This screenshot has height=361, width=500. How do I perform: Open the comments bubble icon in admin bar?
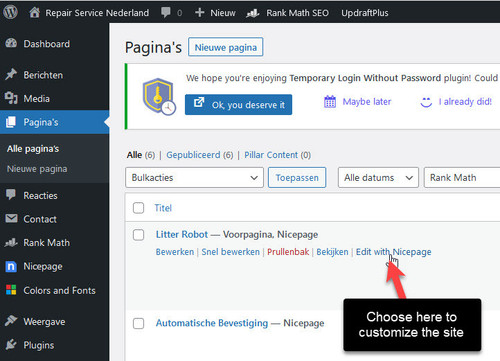click(x=166, y=13)
